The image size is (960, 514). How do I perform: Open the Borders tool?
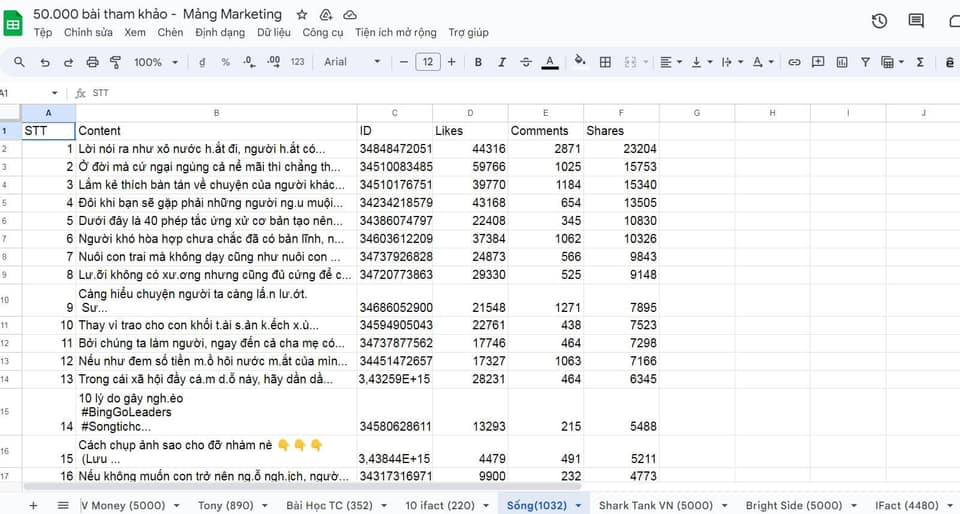605,62
